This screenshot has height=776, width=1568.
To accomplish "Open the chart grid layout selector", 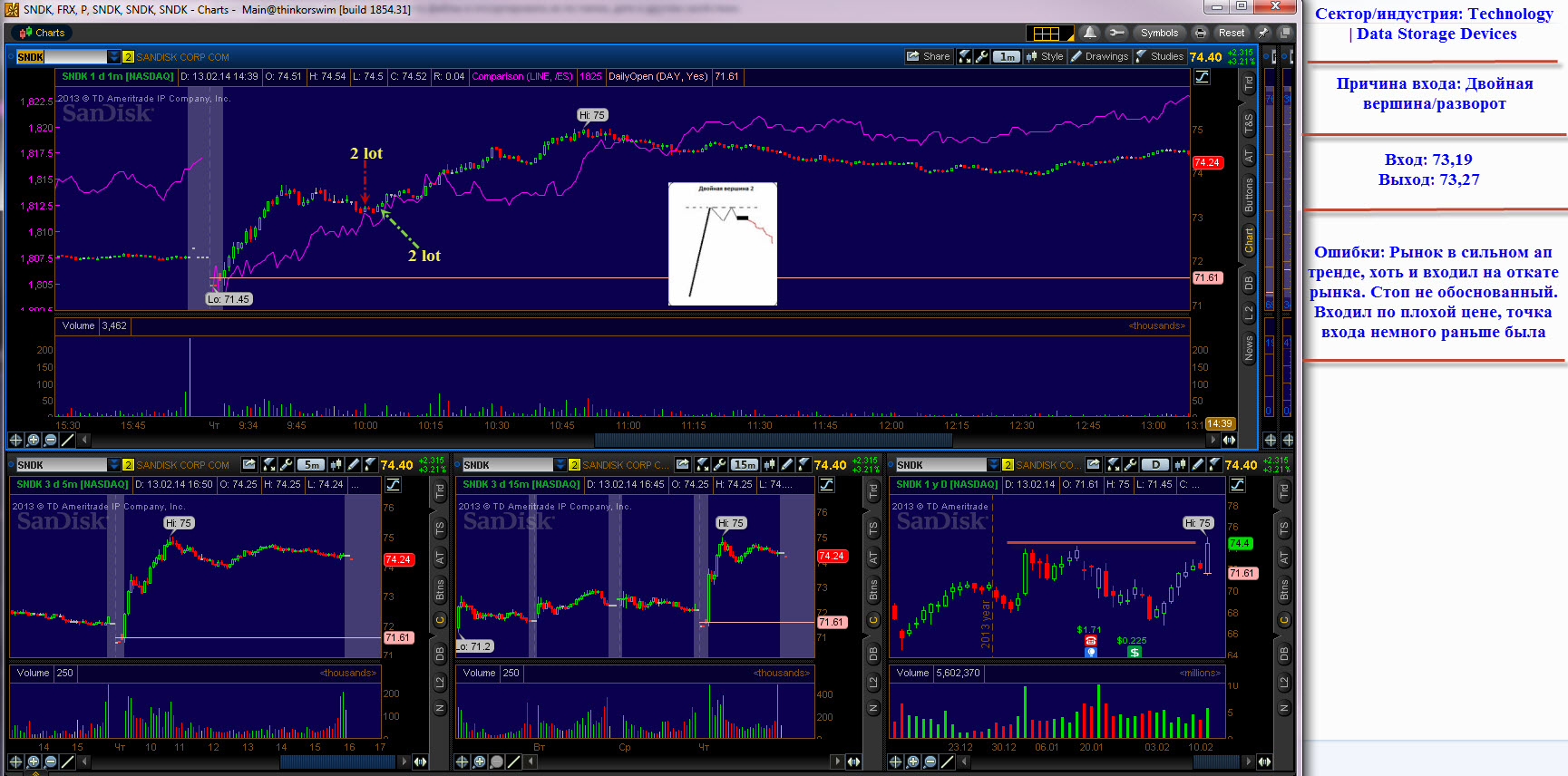I will point(1049,33).
